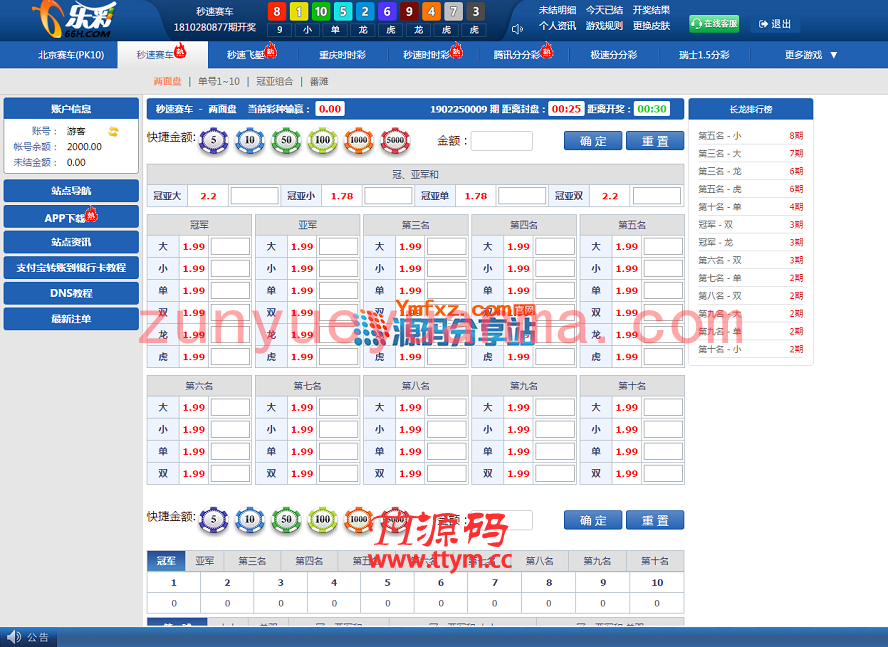Log out with 退出 button
The width and height of the screenshot is (888, 647).
coord(774,24)
